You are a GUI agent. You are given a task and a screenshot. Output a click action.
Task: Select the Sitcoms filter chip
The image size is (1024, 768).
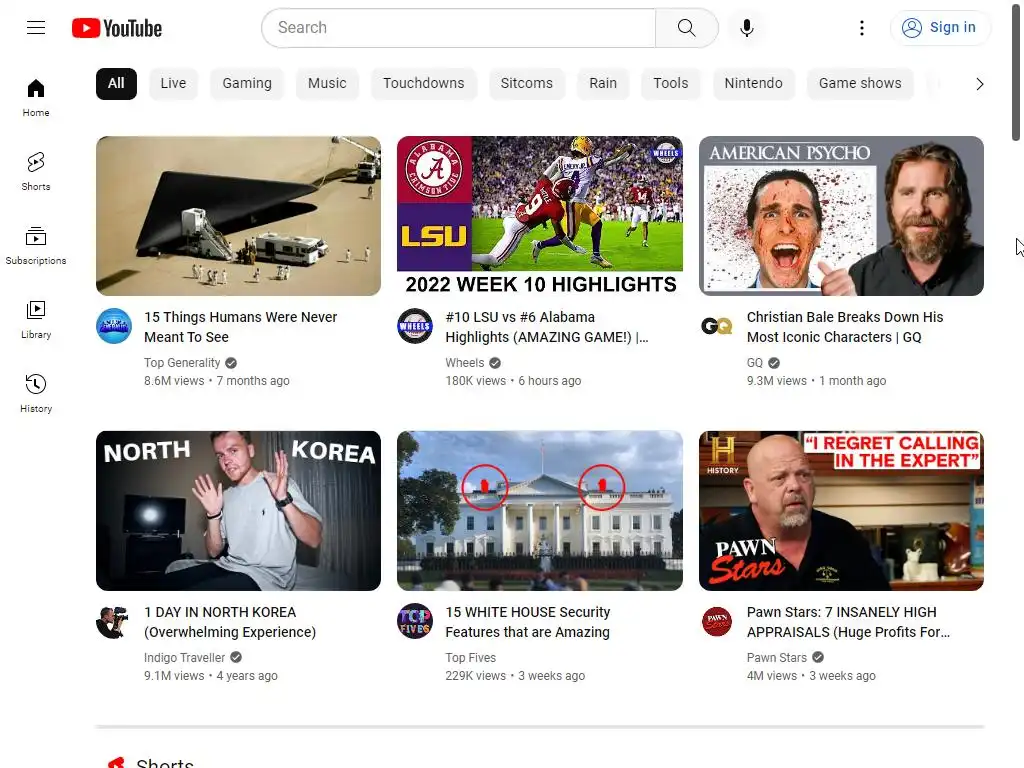pos(526,84)
